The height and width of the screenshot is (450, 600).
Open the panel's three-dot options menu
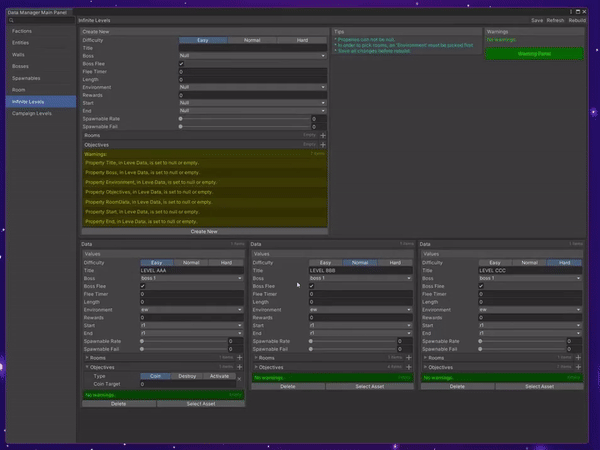pos(571,12)
